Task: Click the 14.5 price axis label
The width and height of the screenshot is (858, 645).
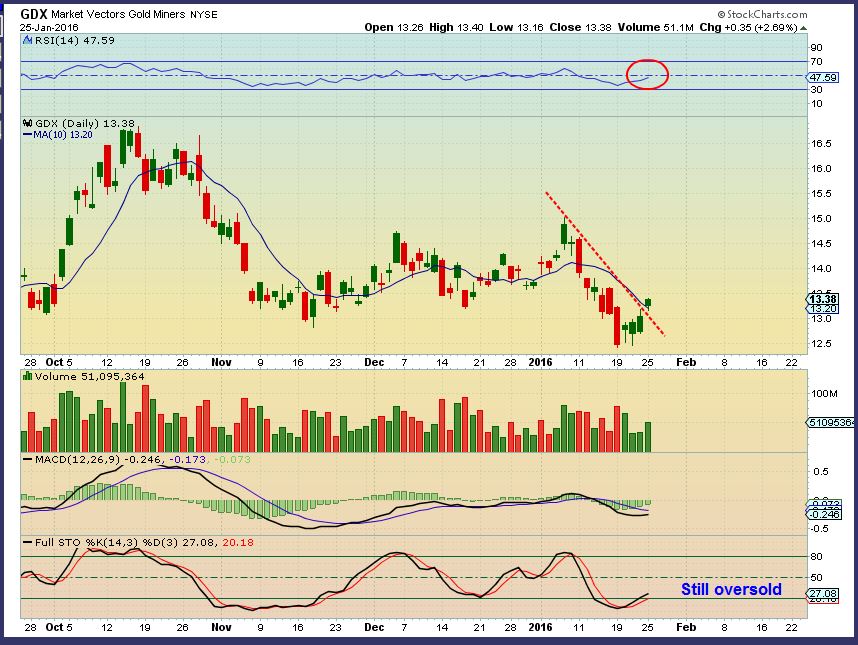Action: click(821, 243)
